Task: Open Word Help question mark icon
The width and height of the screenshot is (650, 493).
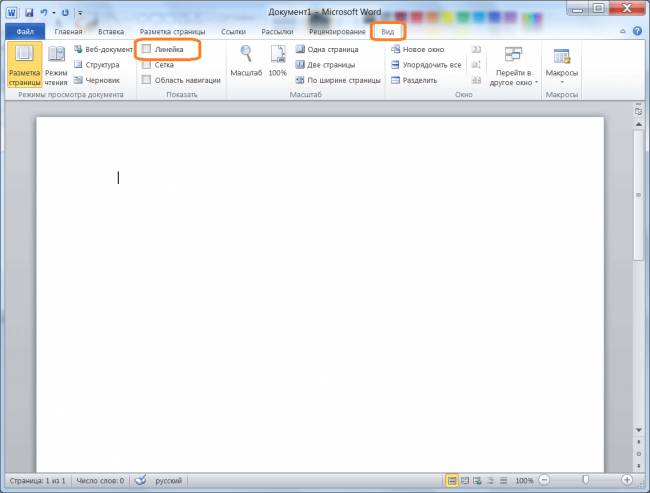Action: click(x=637, y=31)
